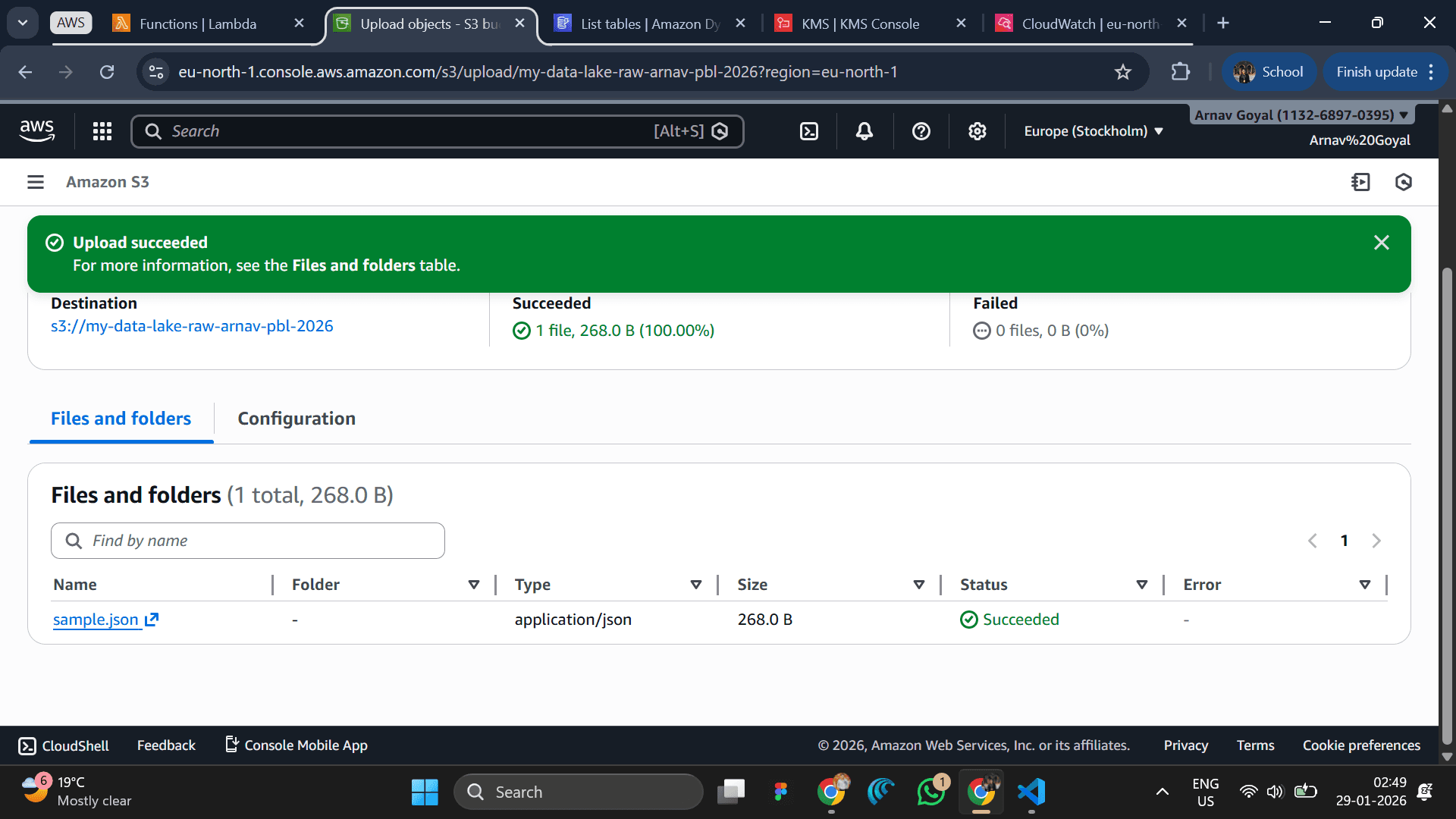Reload the current browser page

(107, 72)
